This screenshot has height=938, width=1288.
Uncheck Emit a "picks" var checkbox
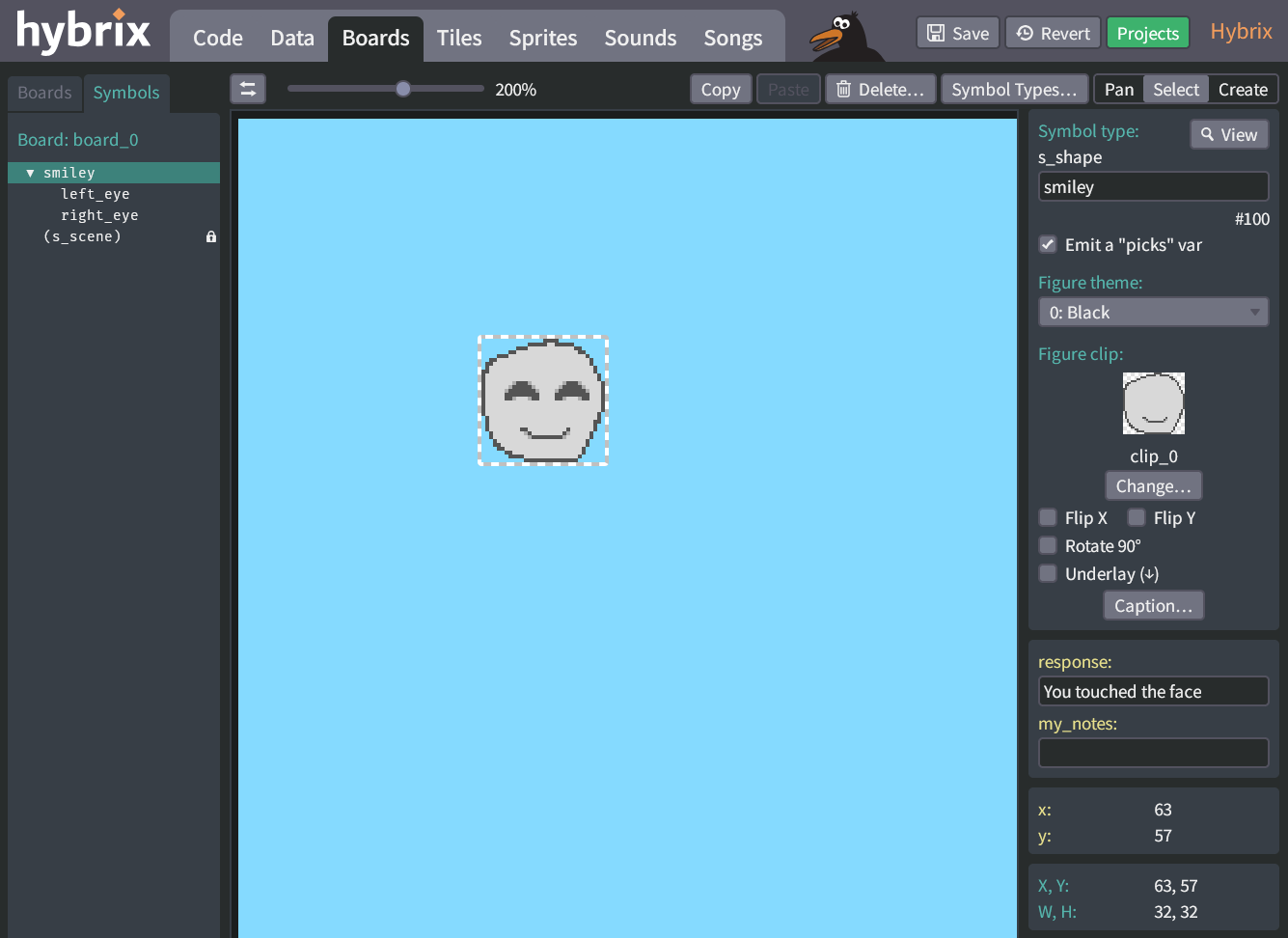[x=1048, y=244]
